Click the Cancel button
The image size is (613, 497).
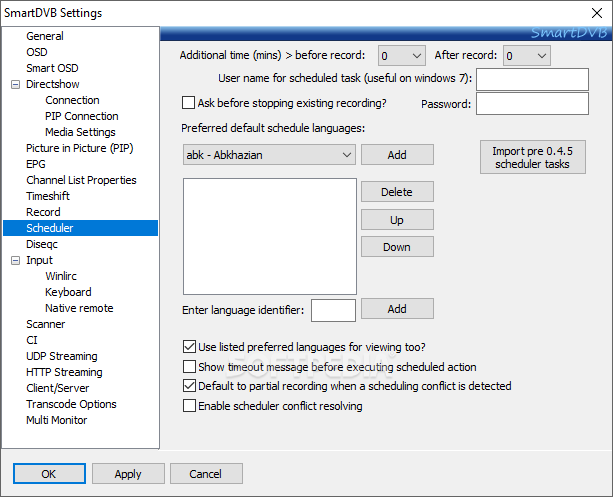point(206,474)
